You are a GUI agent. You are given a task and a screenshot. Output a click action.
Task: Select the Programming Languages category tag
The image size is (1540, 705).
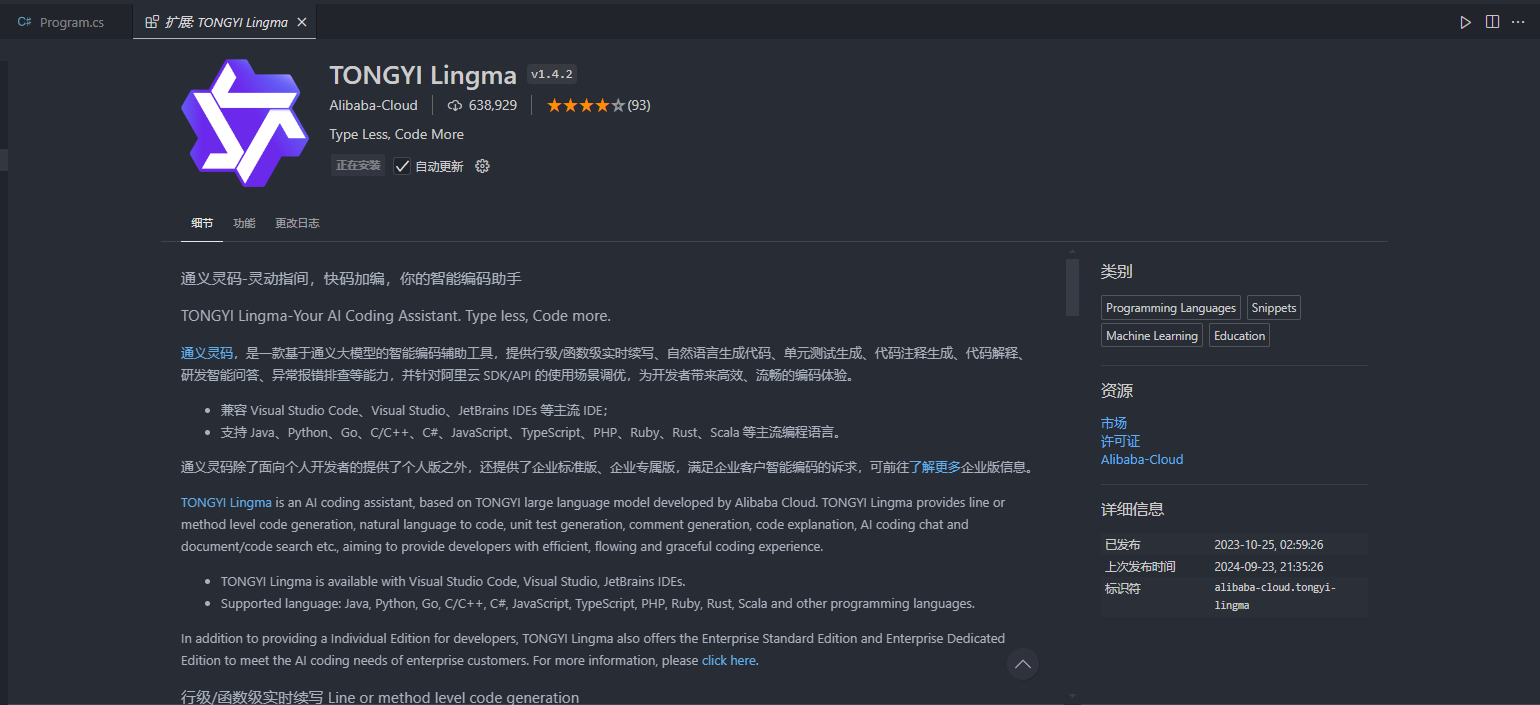click(x=1171, y=308)
